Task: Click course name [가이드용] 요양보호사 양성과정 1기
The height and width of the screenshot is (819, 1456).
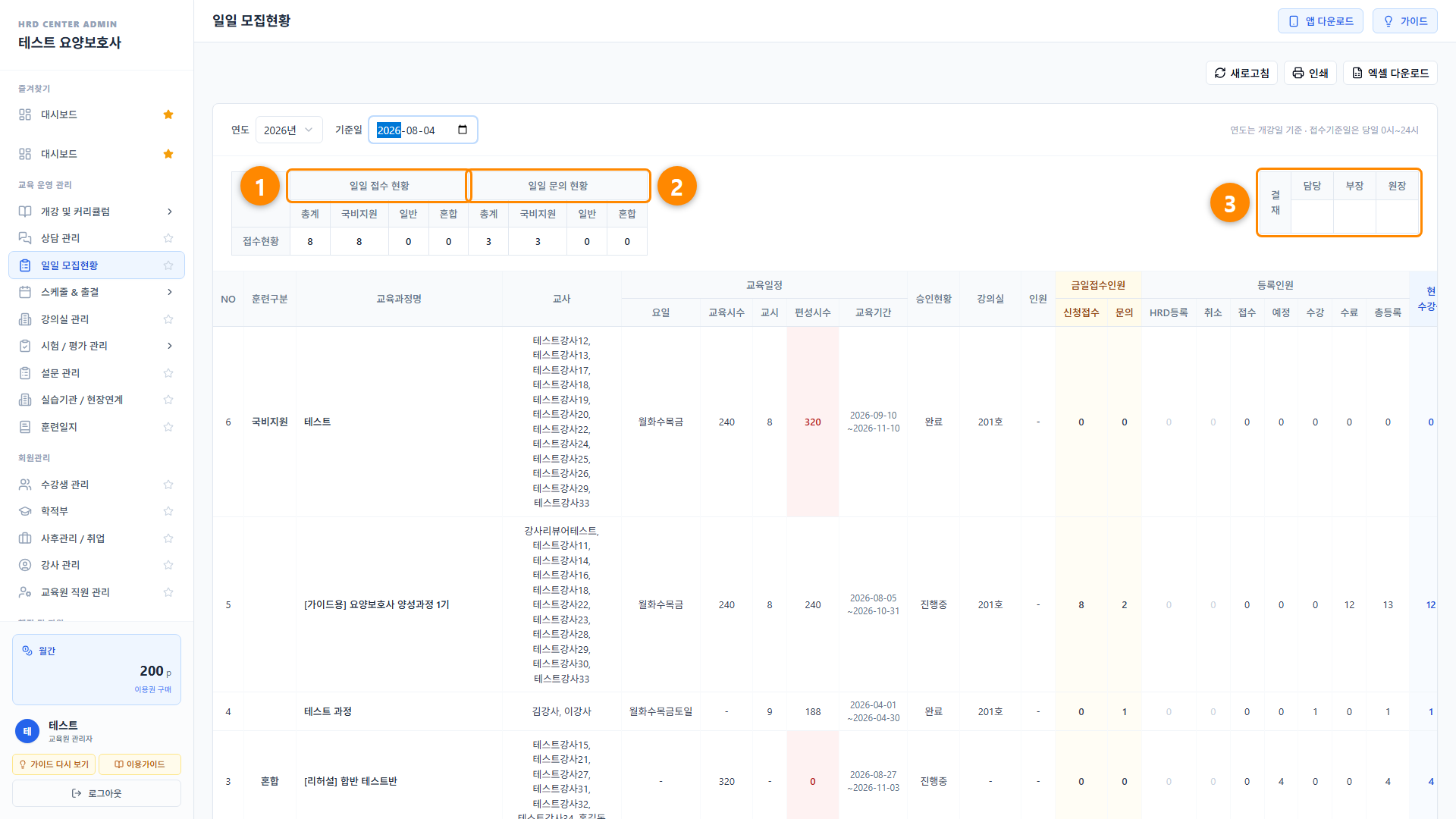Action: coord(376,604)
